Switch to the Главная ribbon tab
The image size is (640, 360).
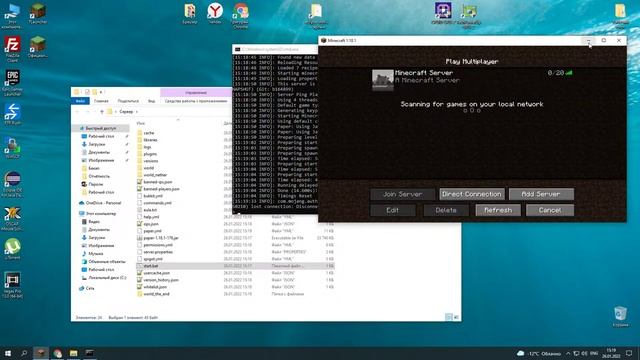101,101
